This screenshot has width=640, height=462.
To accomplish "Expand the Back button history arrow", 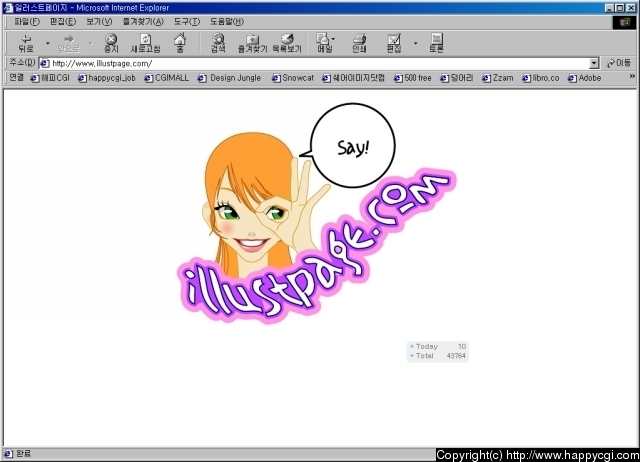I will point(48,43).
